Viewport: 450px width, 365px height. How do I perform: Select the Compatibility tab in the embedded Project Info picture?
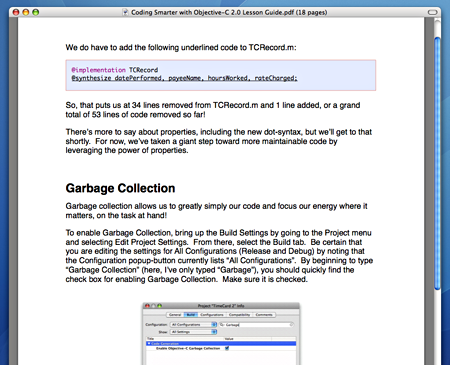point(239,315)
